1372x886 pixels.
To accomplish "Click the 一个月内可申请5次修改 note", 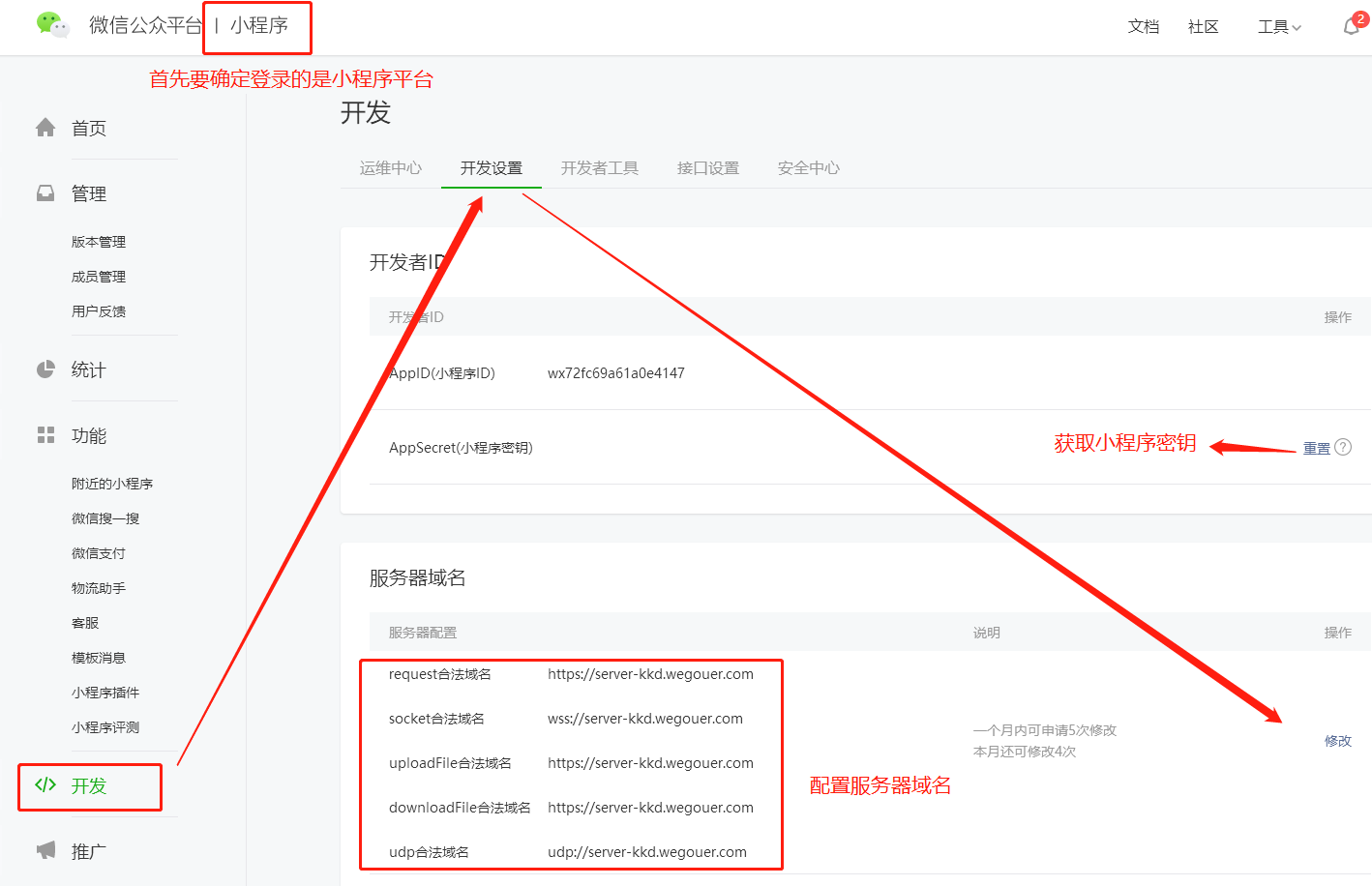I will coord(1045,730).
